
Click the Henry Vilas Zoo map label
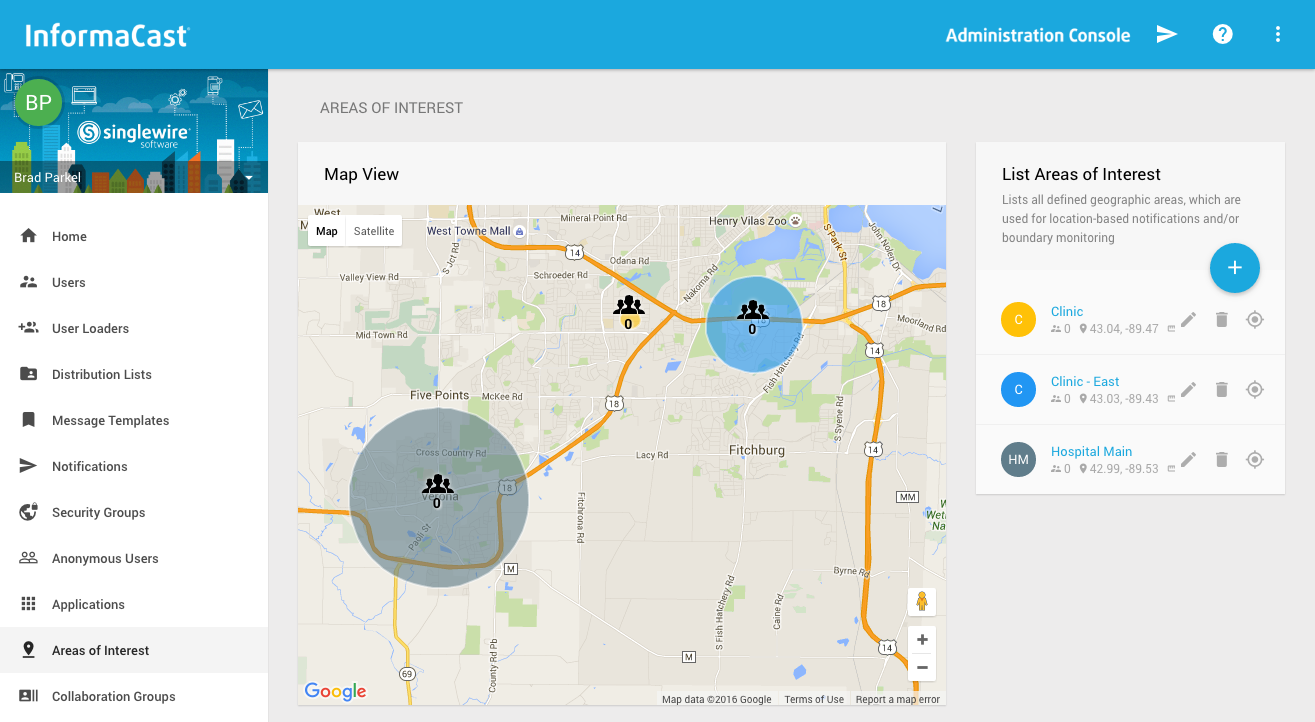(750, 221)
